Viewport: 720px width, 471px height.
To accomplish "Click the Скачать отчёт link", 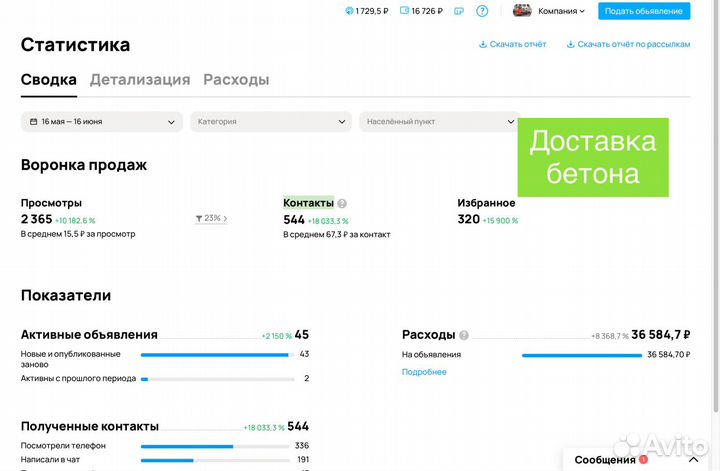I will (513, 44).
